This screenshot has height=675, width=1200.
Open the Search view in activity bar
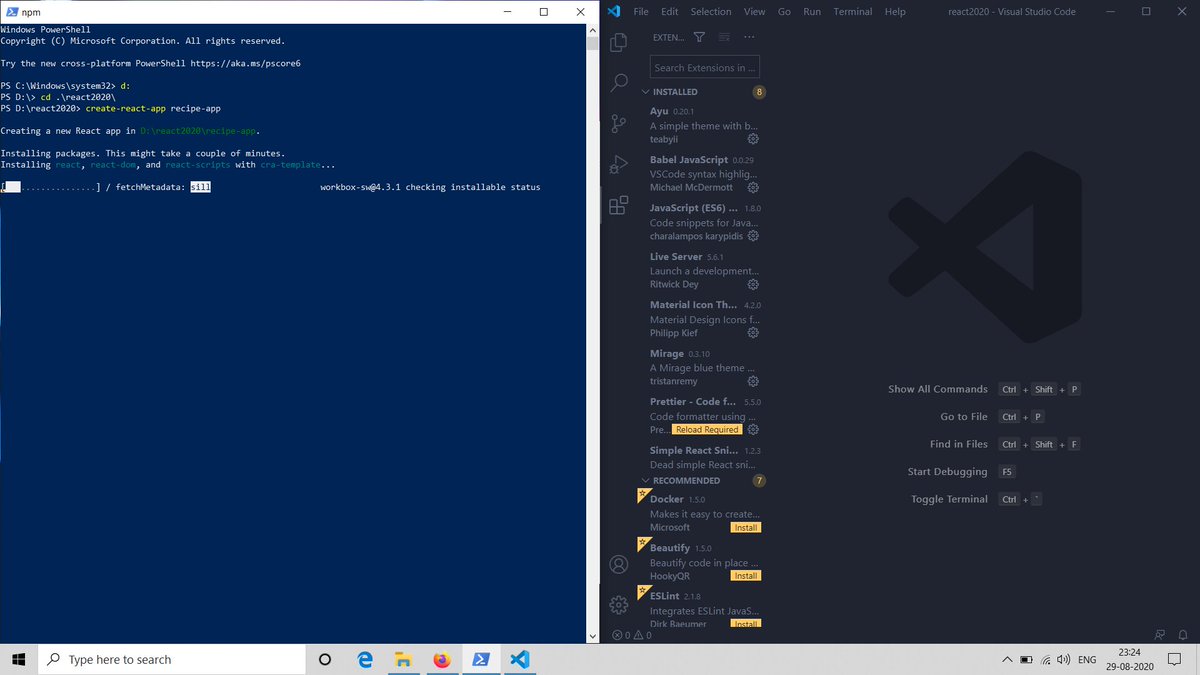[x=619, y=83]
